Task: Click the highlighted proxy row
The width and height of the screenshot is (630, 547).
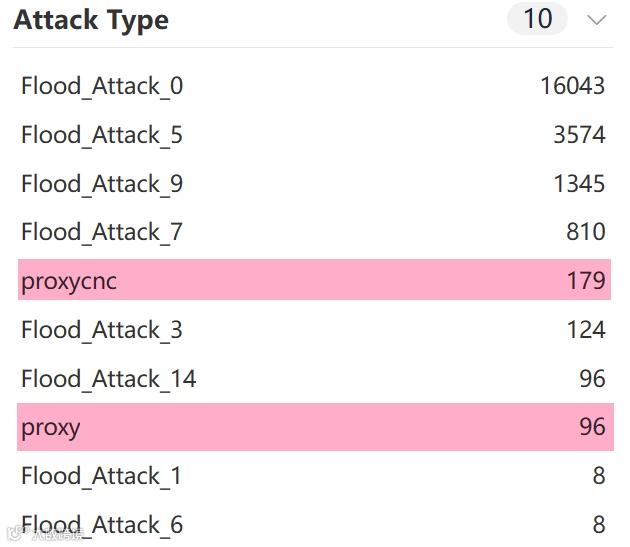Action: pyautogui.click(x=315, y=427)
